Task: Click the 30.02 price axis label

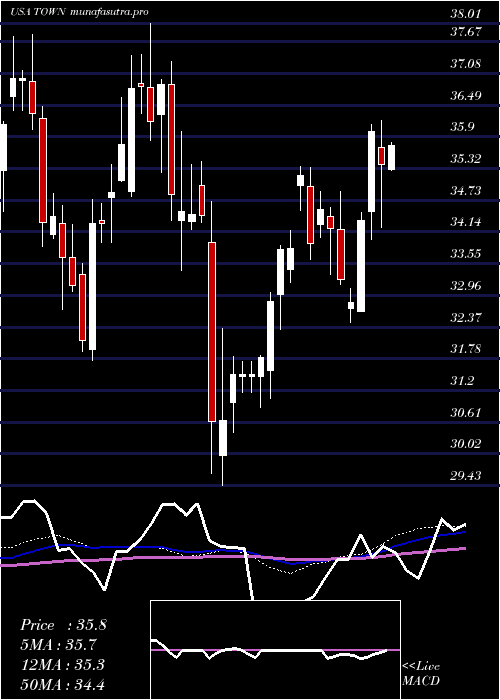Action: (466, 444)
